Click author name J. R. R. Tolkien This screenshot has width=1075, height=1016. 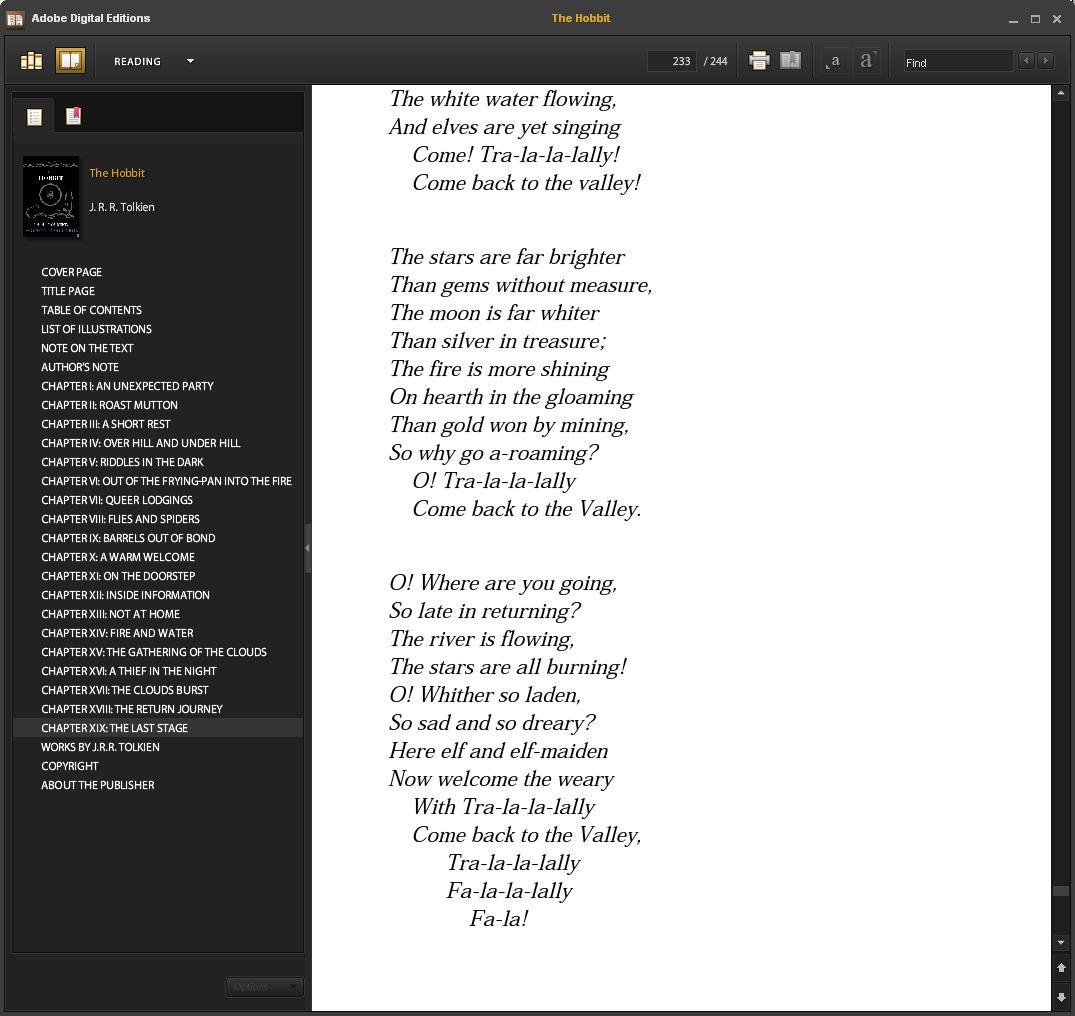121,207
